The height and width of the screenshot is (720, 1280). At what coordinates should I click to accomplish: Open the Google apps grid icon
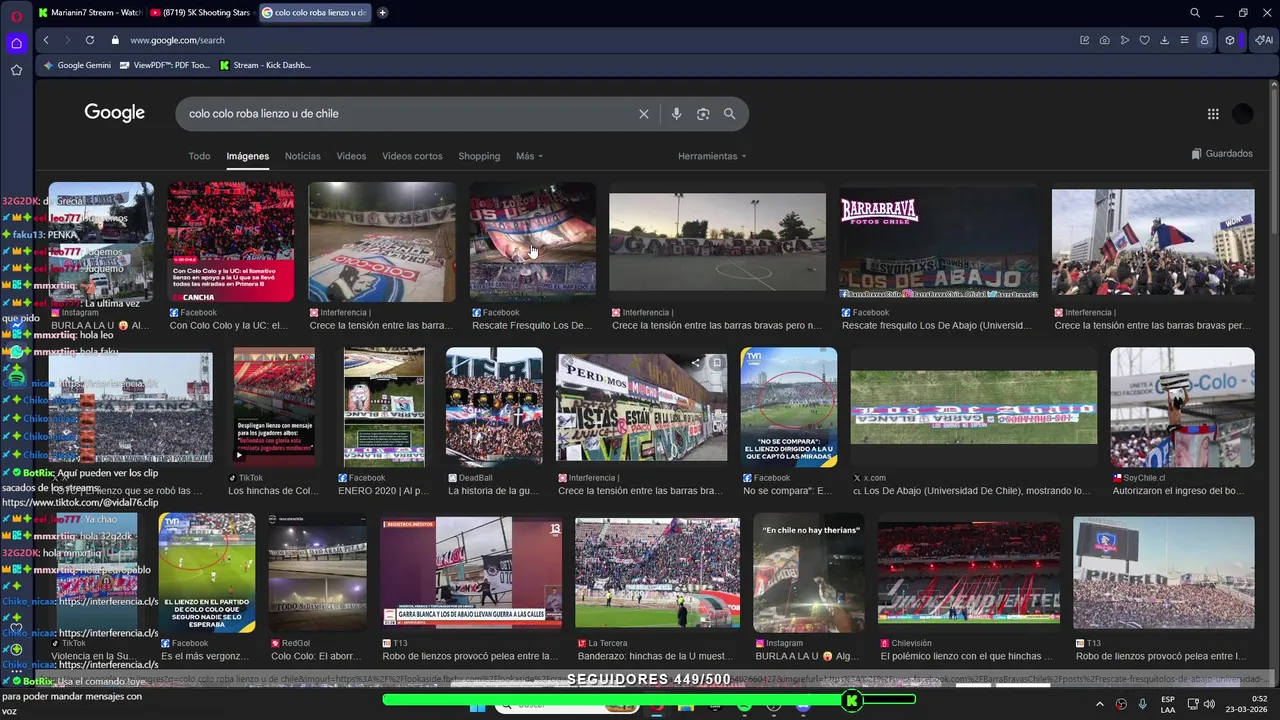pos(1213,114)
